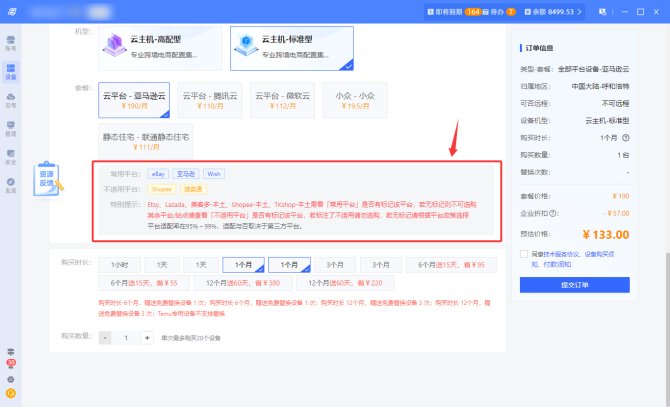Click the 速卖通 unsupported platform tag
Image resolution: width=670 pixels, height=408 pixels.
click(193, 189)
